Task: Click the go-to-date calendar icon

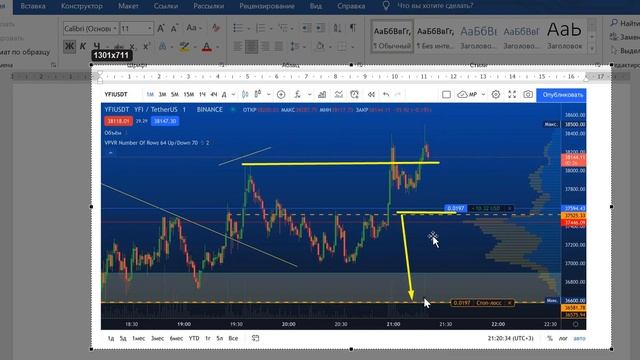Action: click(x=256, y=338)
